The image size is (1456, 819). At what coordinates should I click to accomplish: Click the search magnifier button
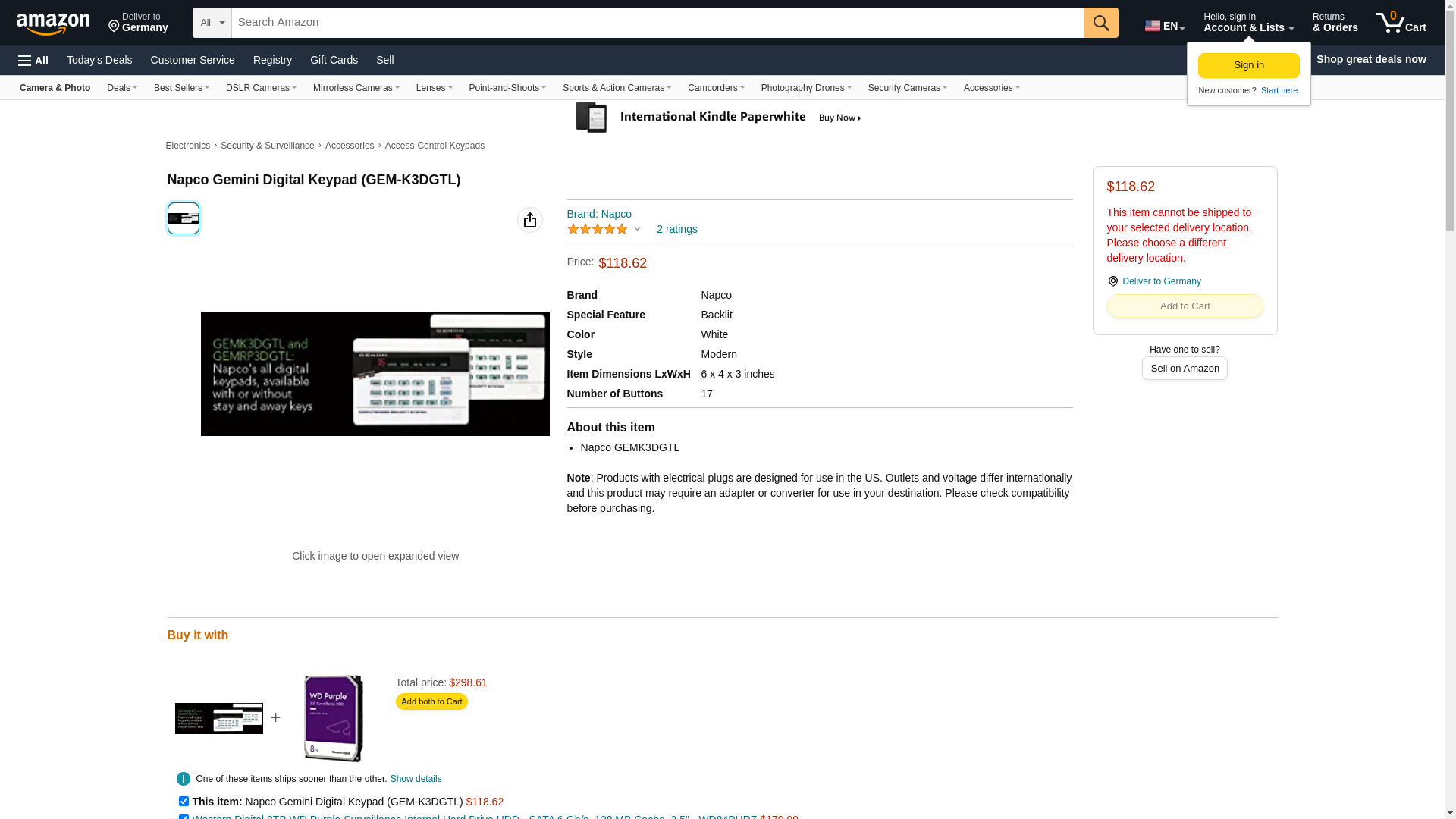pyautogui.click(x=1100, y=23)
